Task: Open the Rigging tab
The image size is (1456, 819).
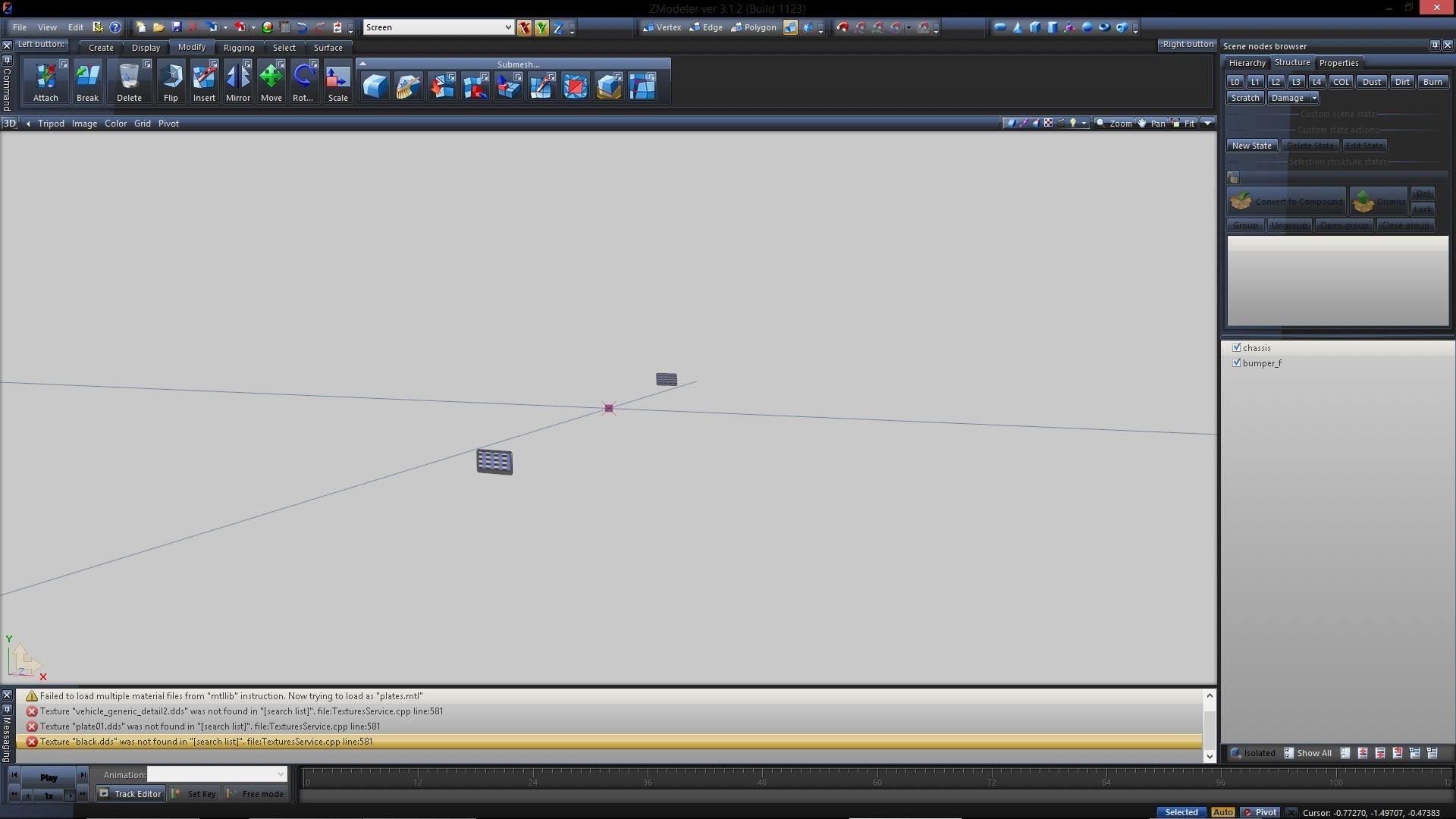Action: coord(239,48)
